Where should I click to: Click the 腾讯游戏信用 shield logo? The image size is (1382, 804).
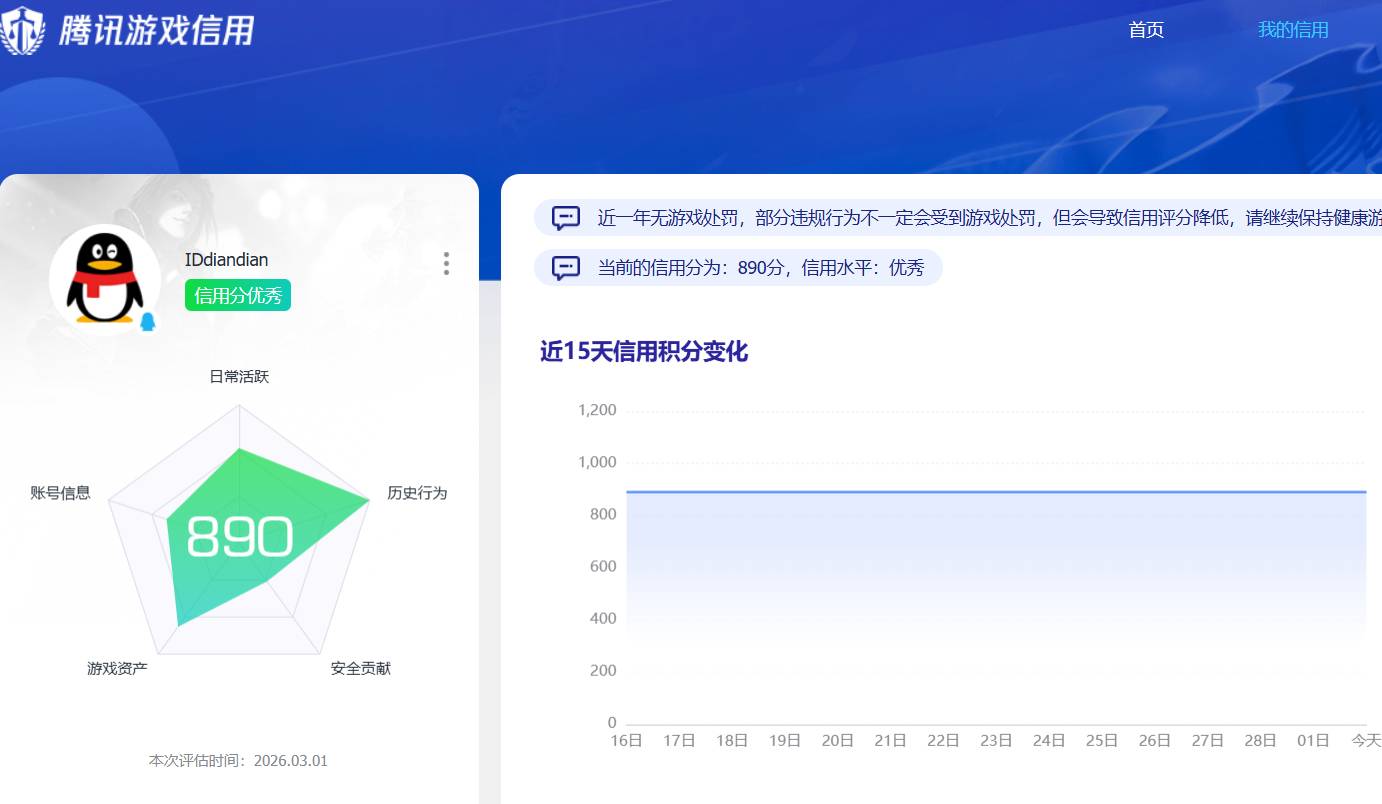[23, 28]
